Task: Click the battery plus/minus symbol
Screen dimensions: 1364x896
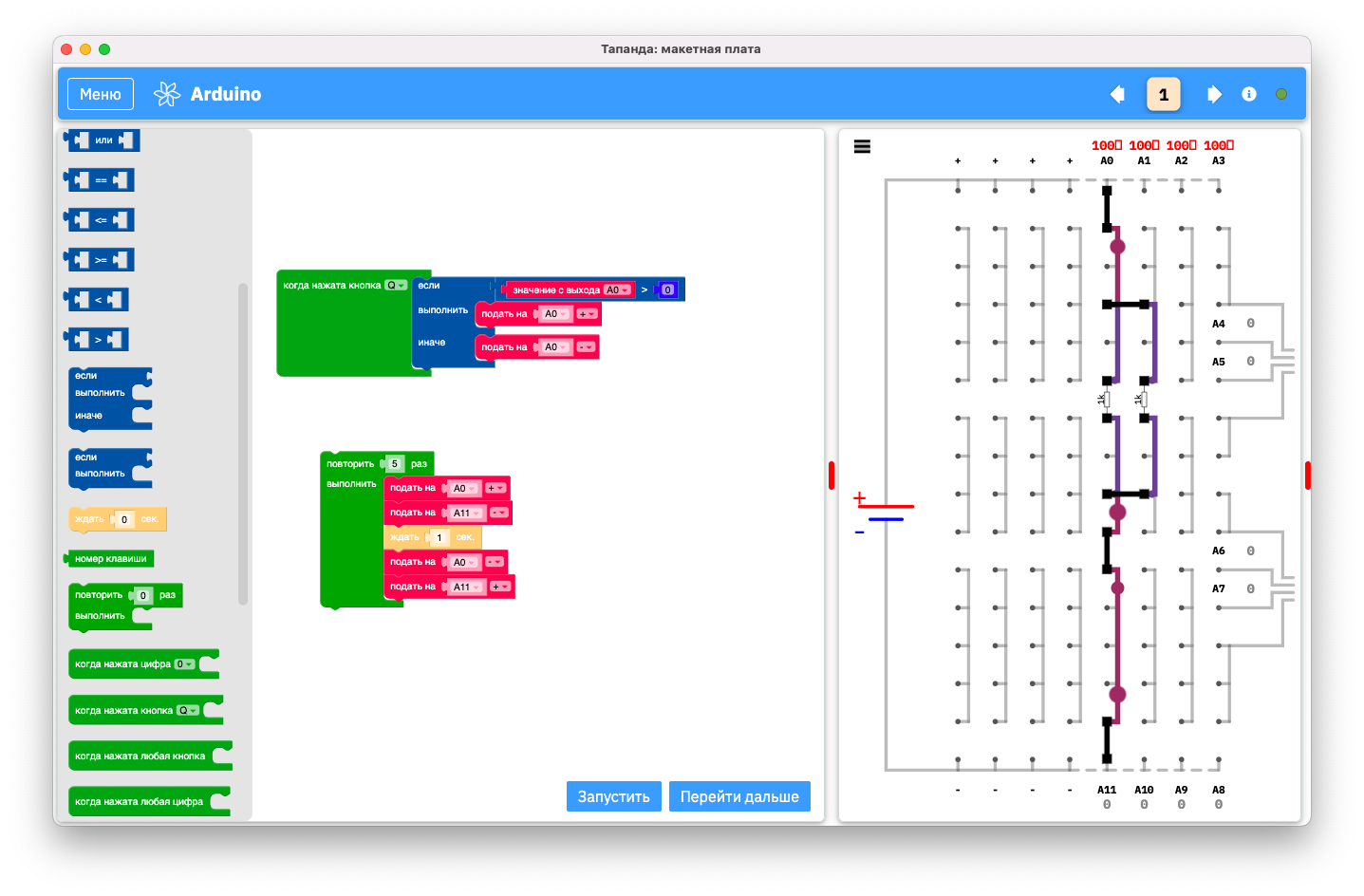Action: (x=883, y=513)
